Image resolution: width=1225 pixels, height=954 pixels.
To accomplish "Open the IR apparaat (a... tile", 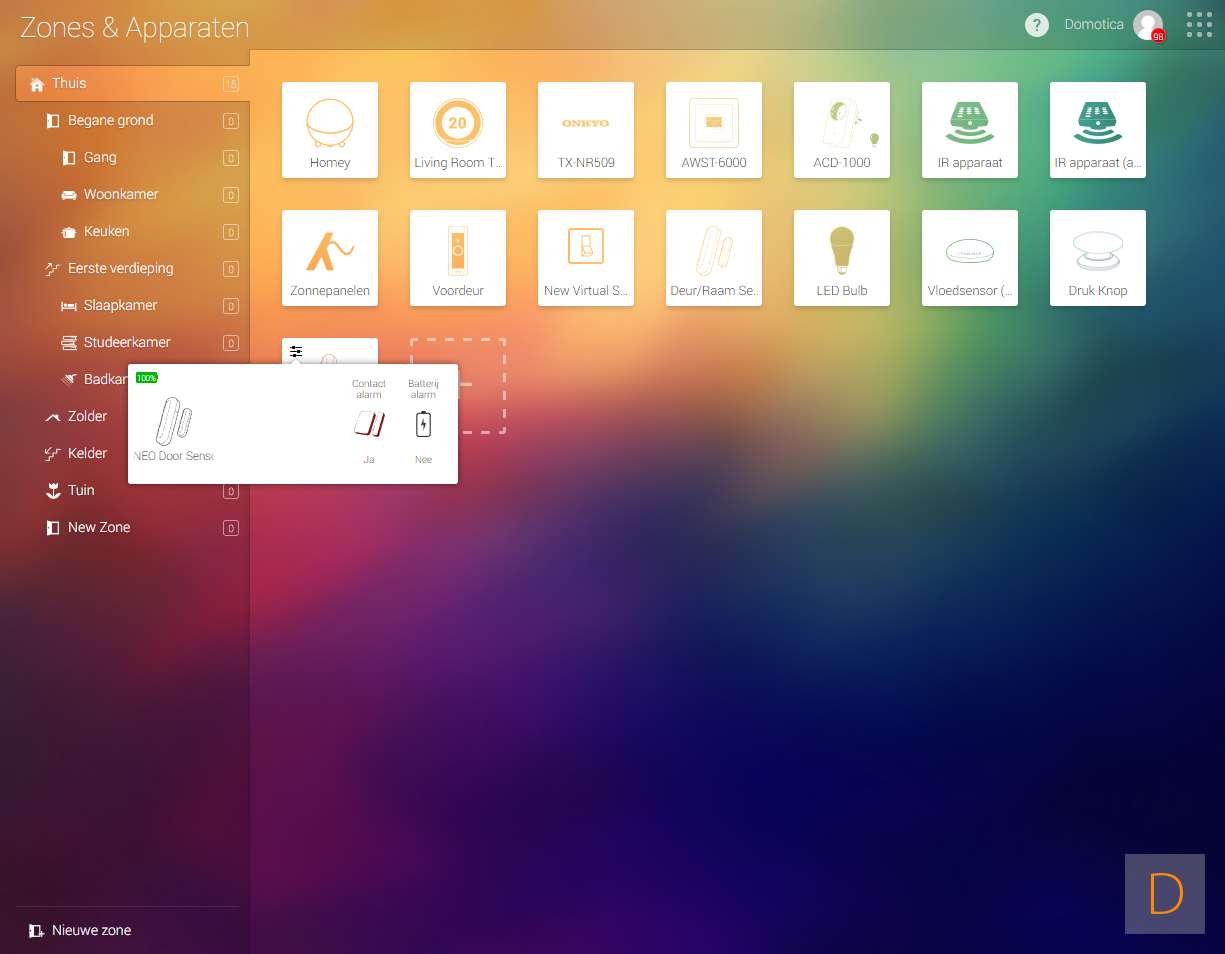I will [1098, 130].
